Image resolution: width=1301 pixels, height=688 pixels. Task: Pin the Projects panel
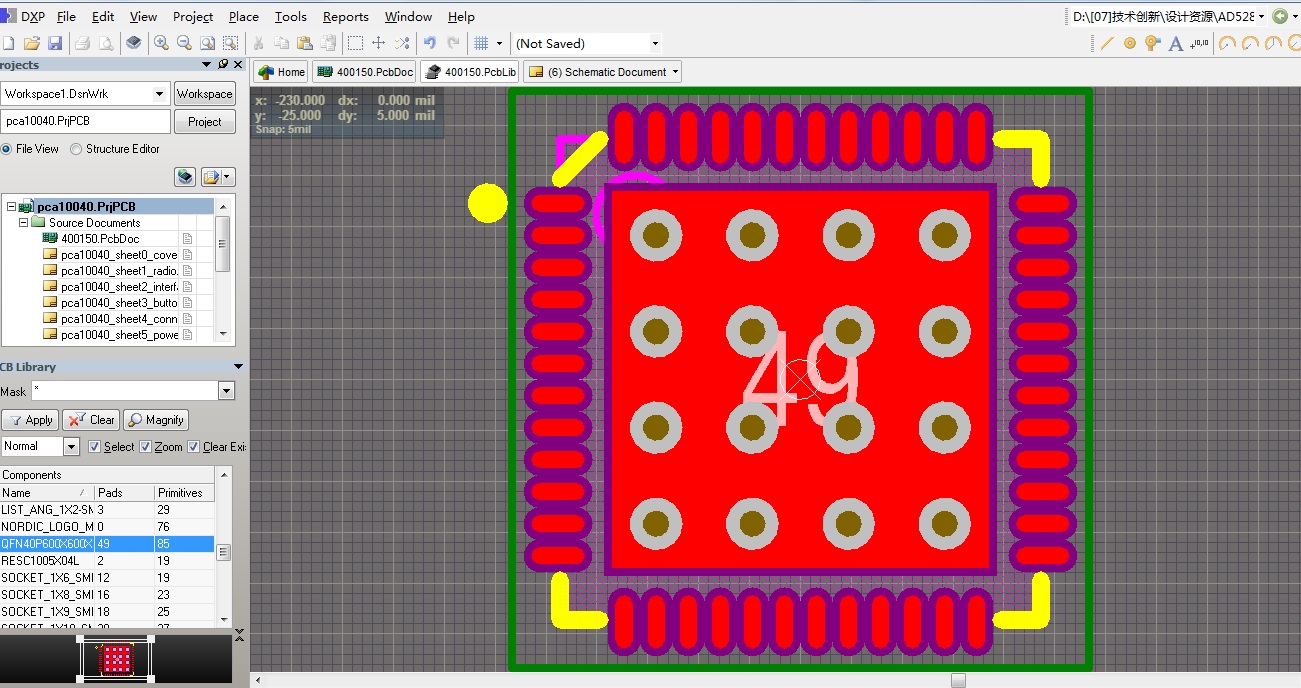(x=222, y=64)
